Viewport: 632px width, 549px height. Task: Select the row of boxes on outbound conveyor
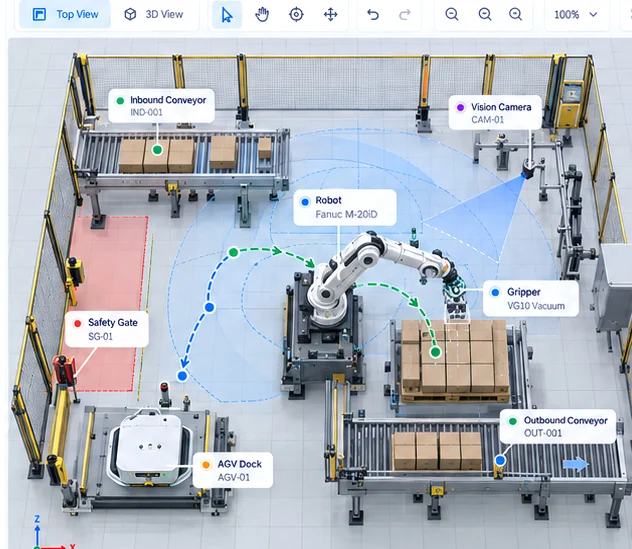tap(437, 451)
